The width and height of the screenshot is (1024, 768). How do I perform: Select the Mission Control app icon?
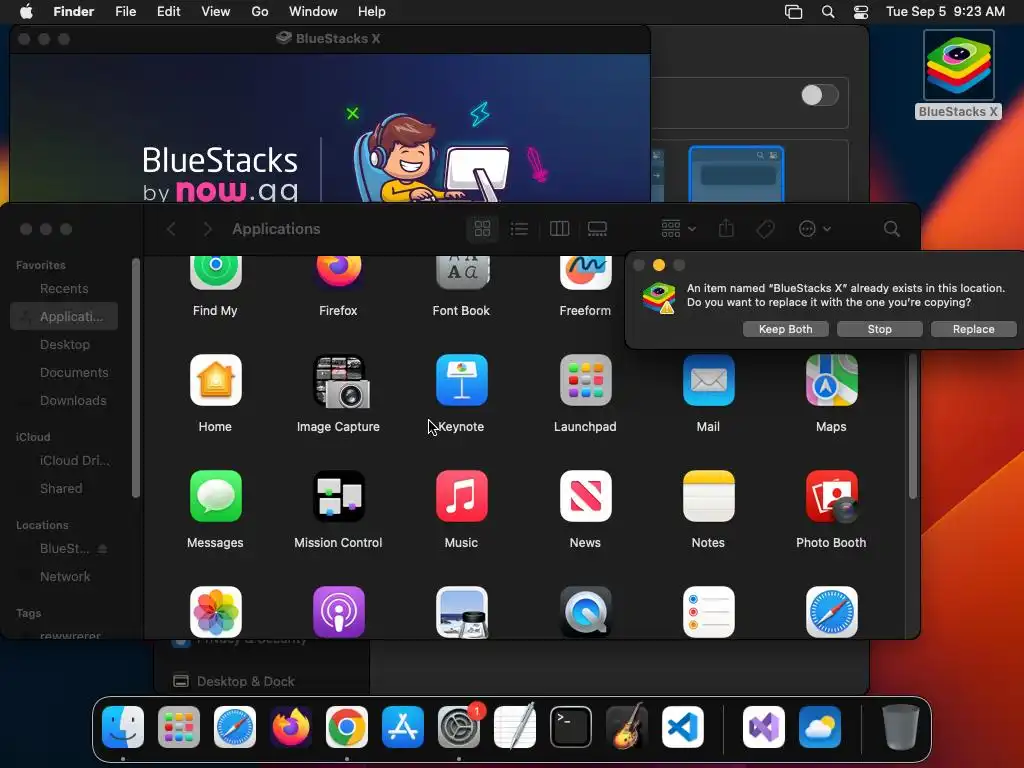(x=338, y=496)
